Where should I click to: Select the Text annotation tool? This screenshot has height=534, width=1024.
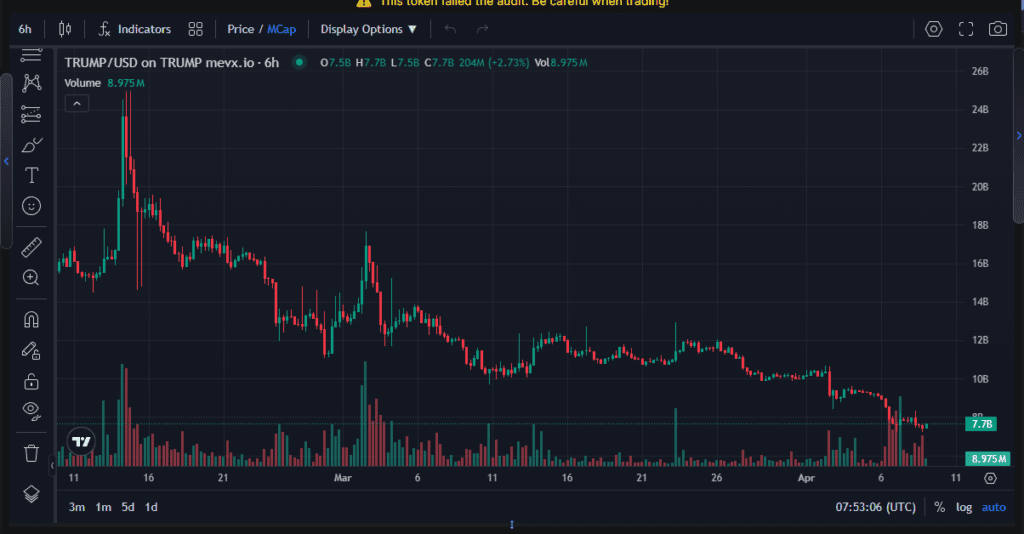31,175
